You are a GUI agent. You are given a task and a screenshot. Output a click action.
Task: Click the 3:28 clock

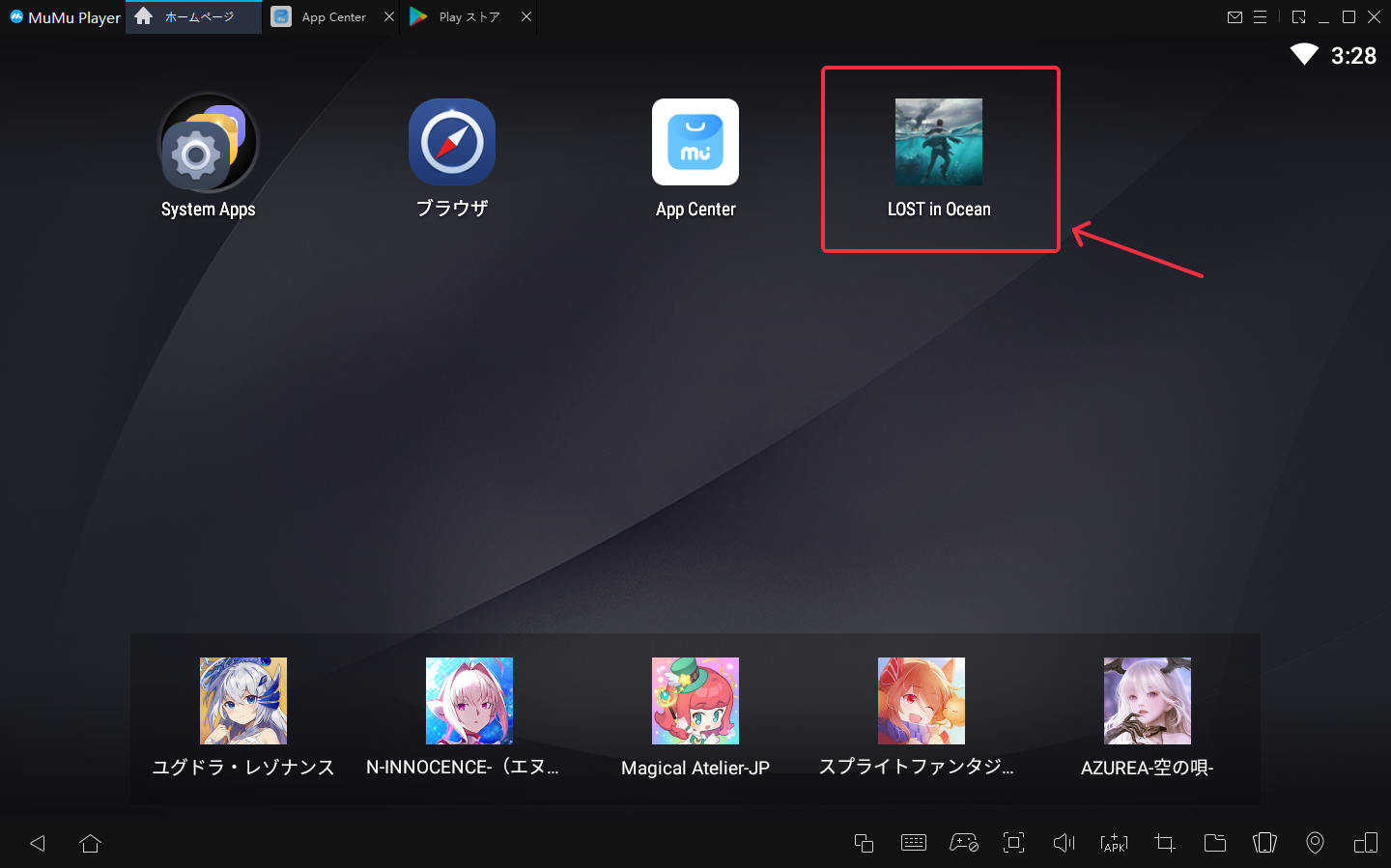pyautogui.click(x=1353, y=56)
